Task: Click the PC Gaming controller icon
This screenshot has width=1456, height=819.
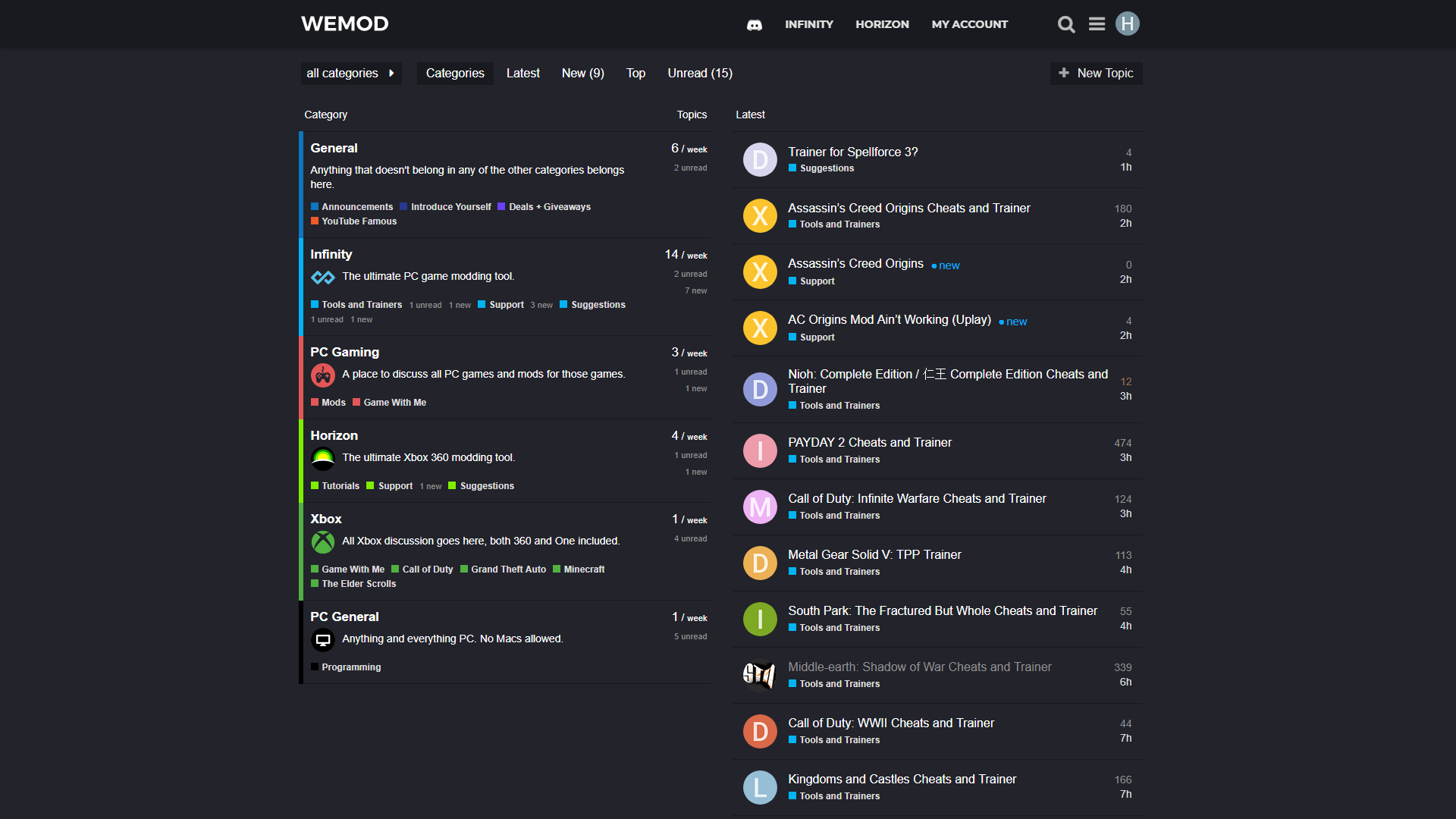Action: point(323,375)
